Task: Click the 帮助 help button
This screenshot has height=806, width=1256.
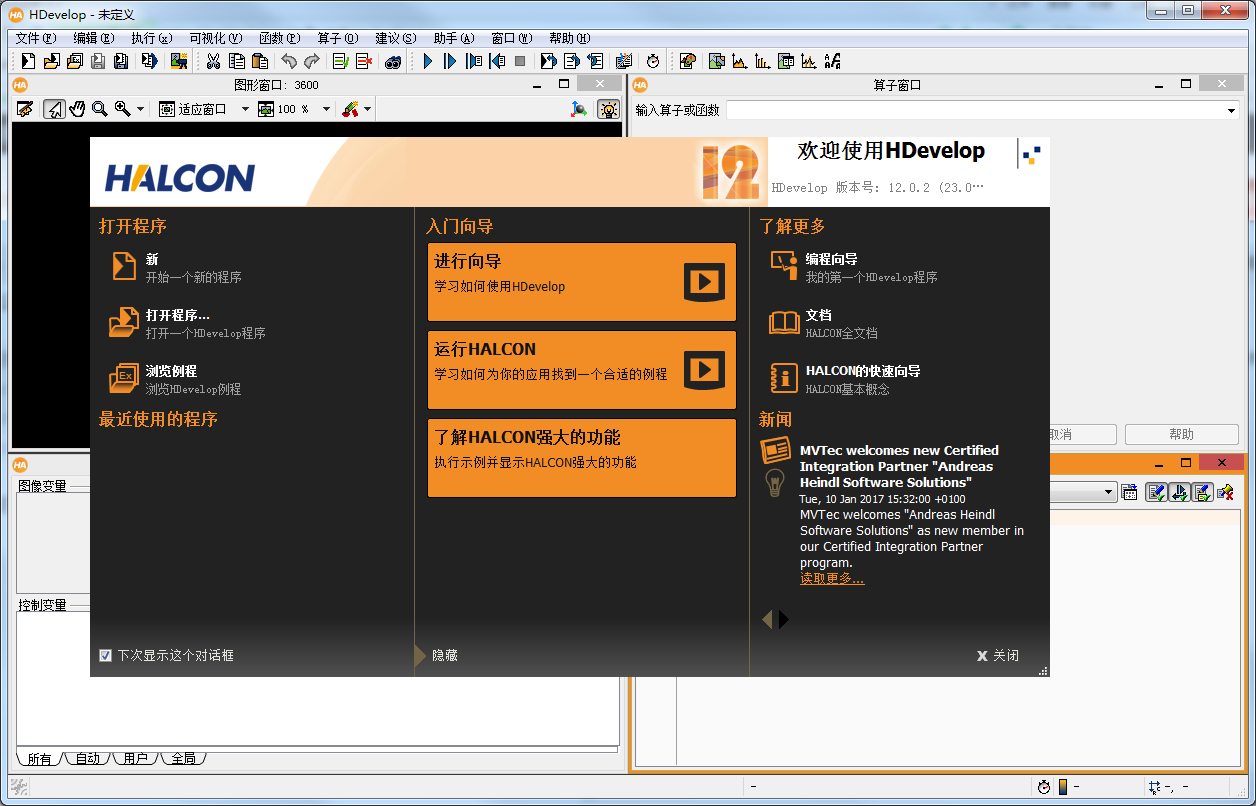Action: coord(1181,434)
